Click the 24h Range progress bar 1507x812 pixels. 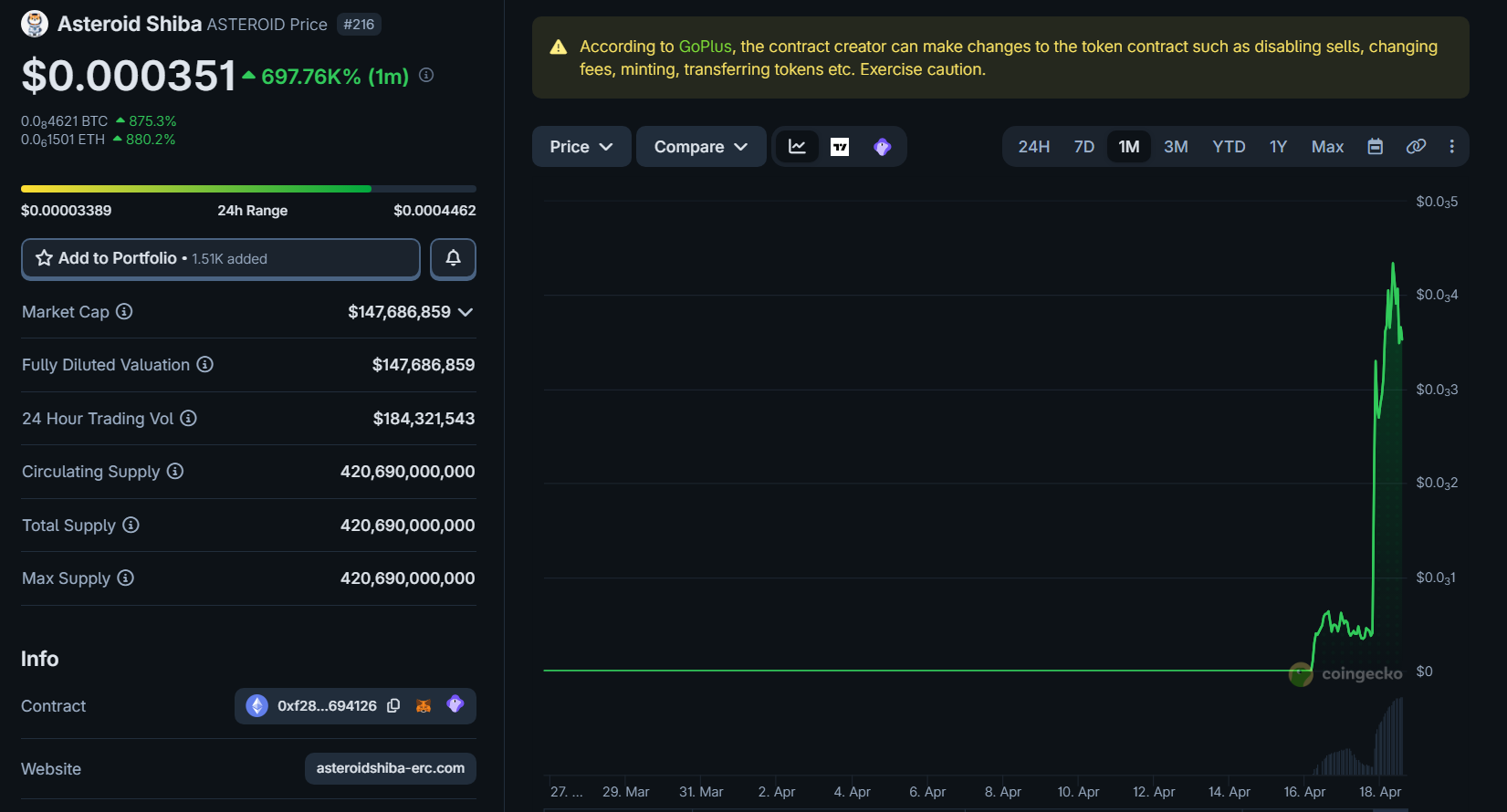[x=248, y=189]
